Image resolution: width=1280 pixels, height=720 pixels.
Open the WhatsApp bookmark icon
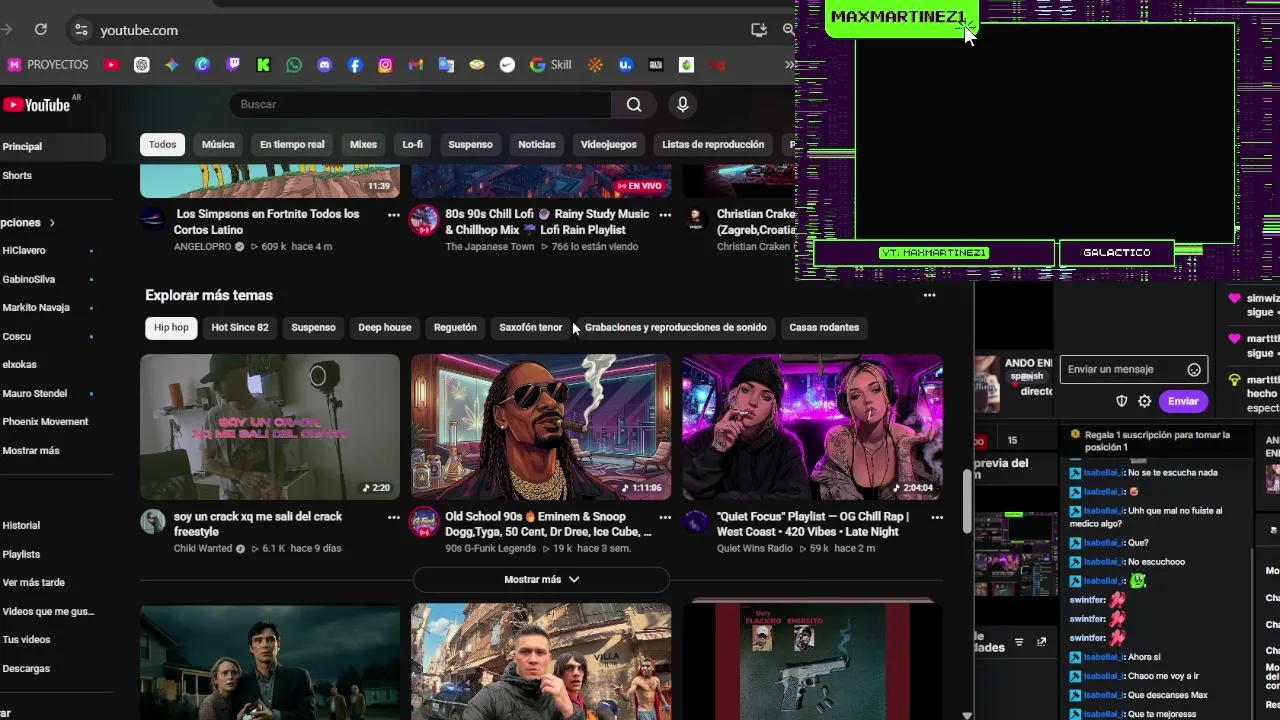pyautogui.click(x=294, y=65)
